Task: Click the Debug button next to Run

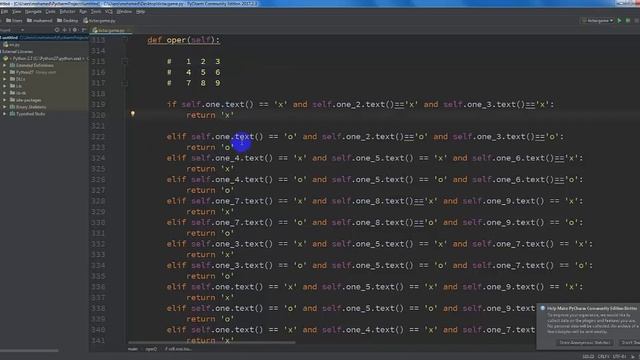Action: (x=628, y=20)
